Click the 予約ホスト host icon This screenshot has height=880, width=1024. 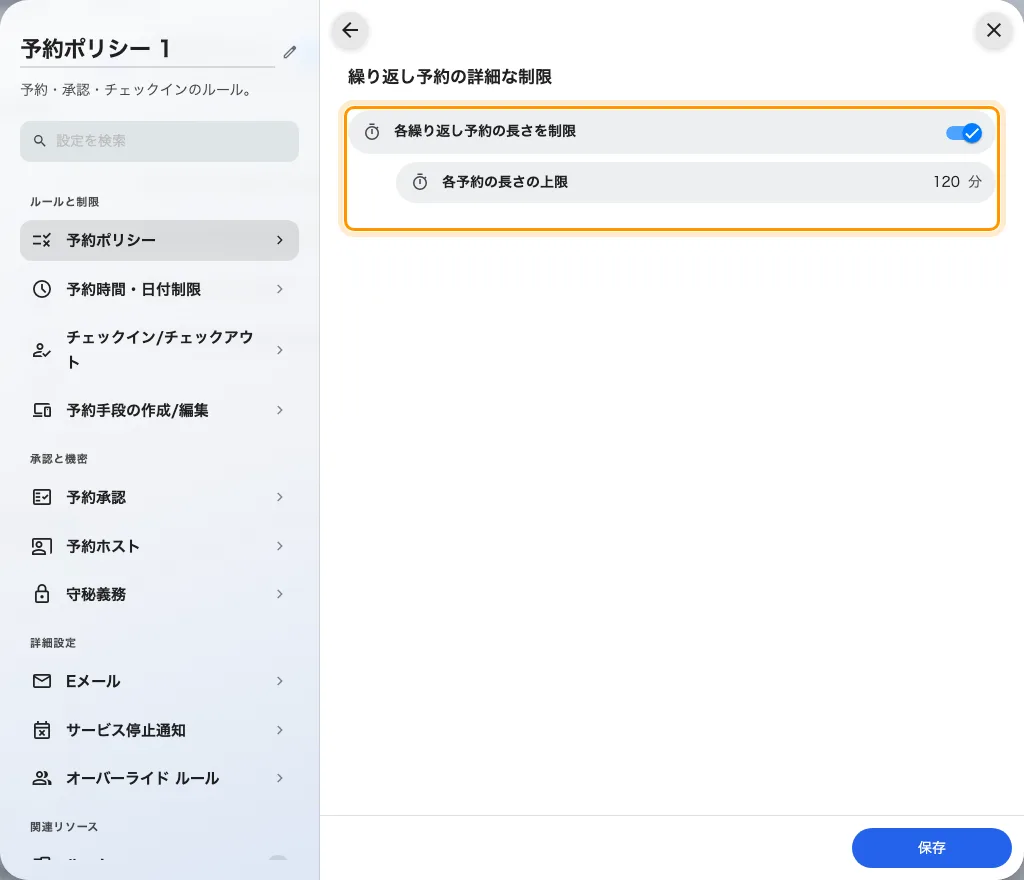point(42,546)
